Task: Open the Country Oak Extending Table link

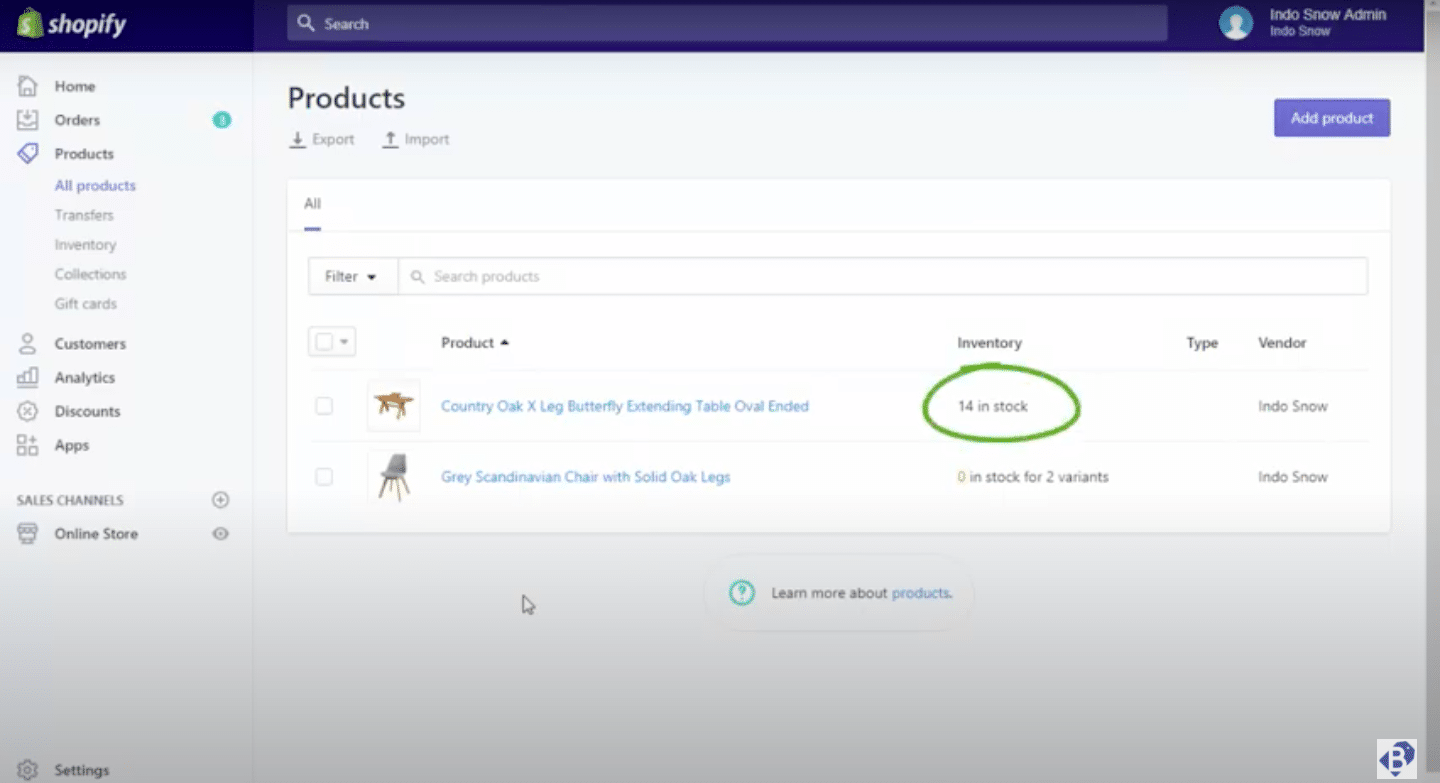Action: pos(625,406)
